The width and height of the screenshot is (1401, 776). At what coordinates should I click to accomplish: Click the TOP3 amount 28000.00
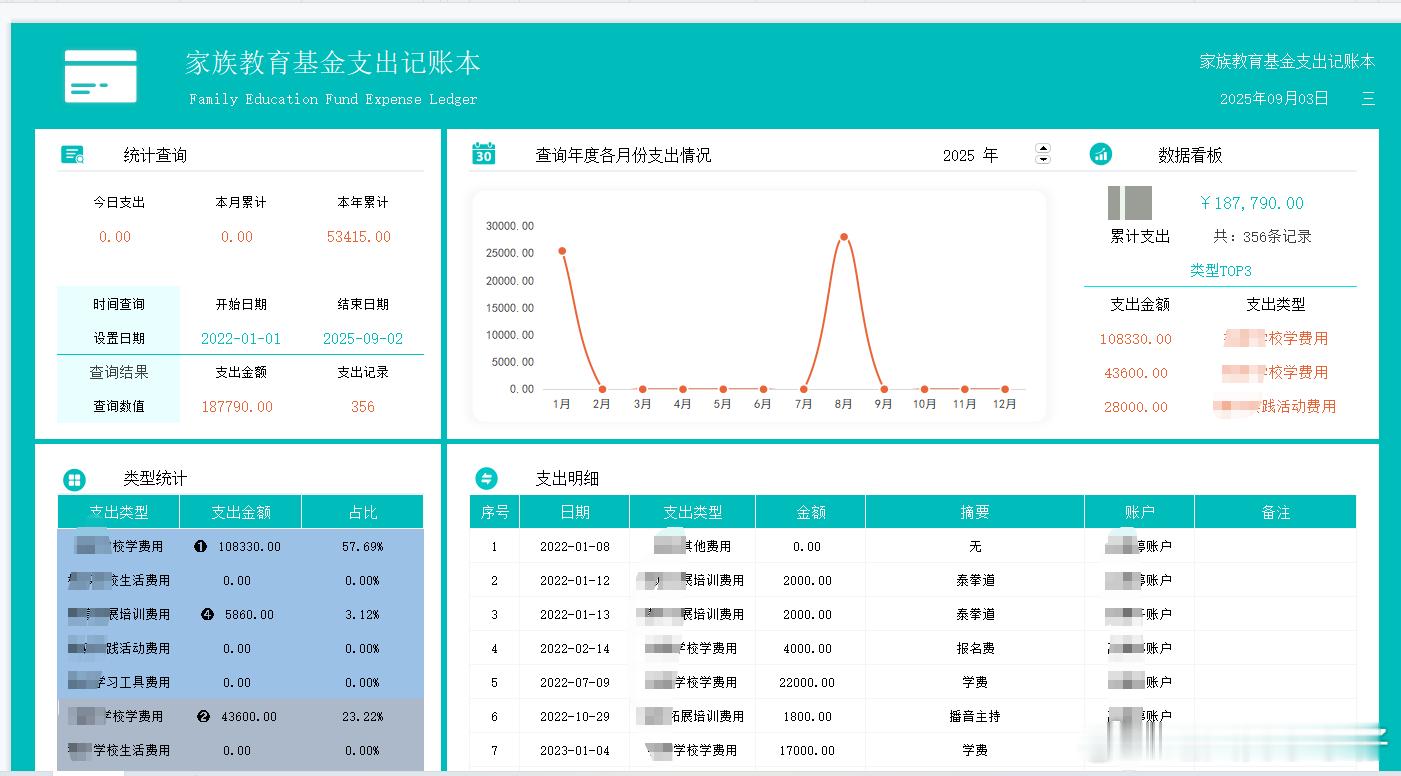tap(1135, 407)
